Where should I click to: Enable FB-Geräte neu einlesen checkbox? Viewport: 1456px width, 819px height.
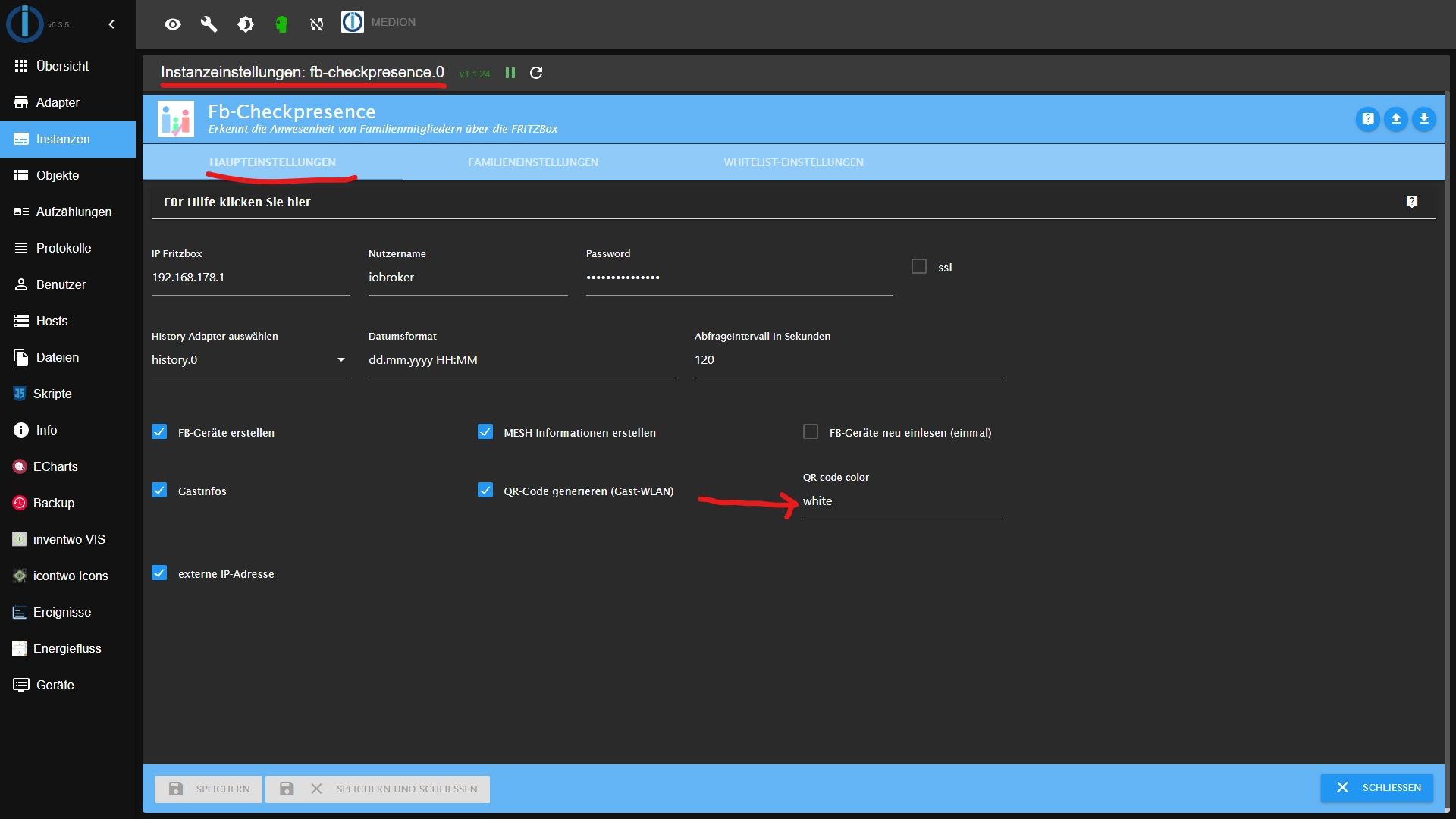(x=810, y=432)
